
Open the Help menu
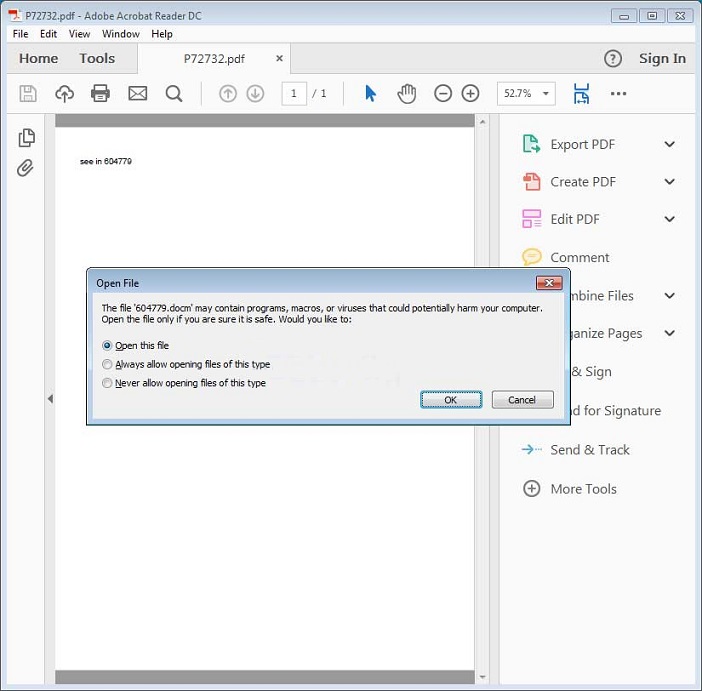(162, 34)
